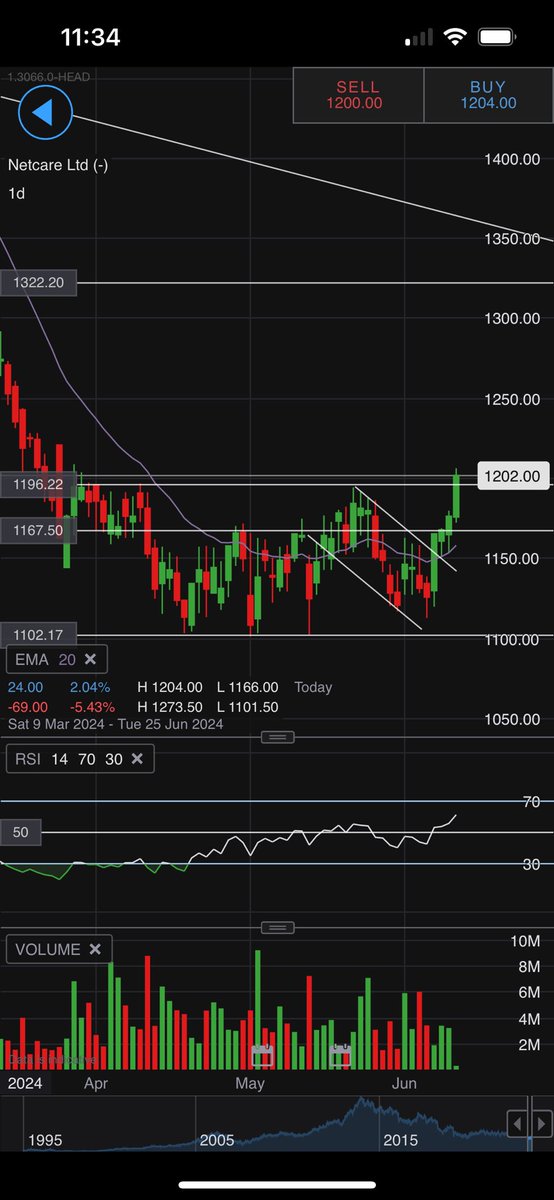Jump to 1995 on the history timeline
The height and width of the screenshot is (1200, 554).
[45, 1140]
